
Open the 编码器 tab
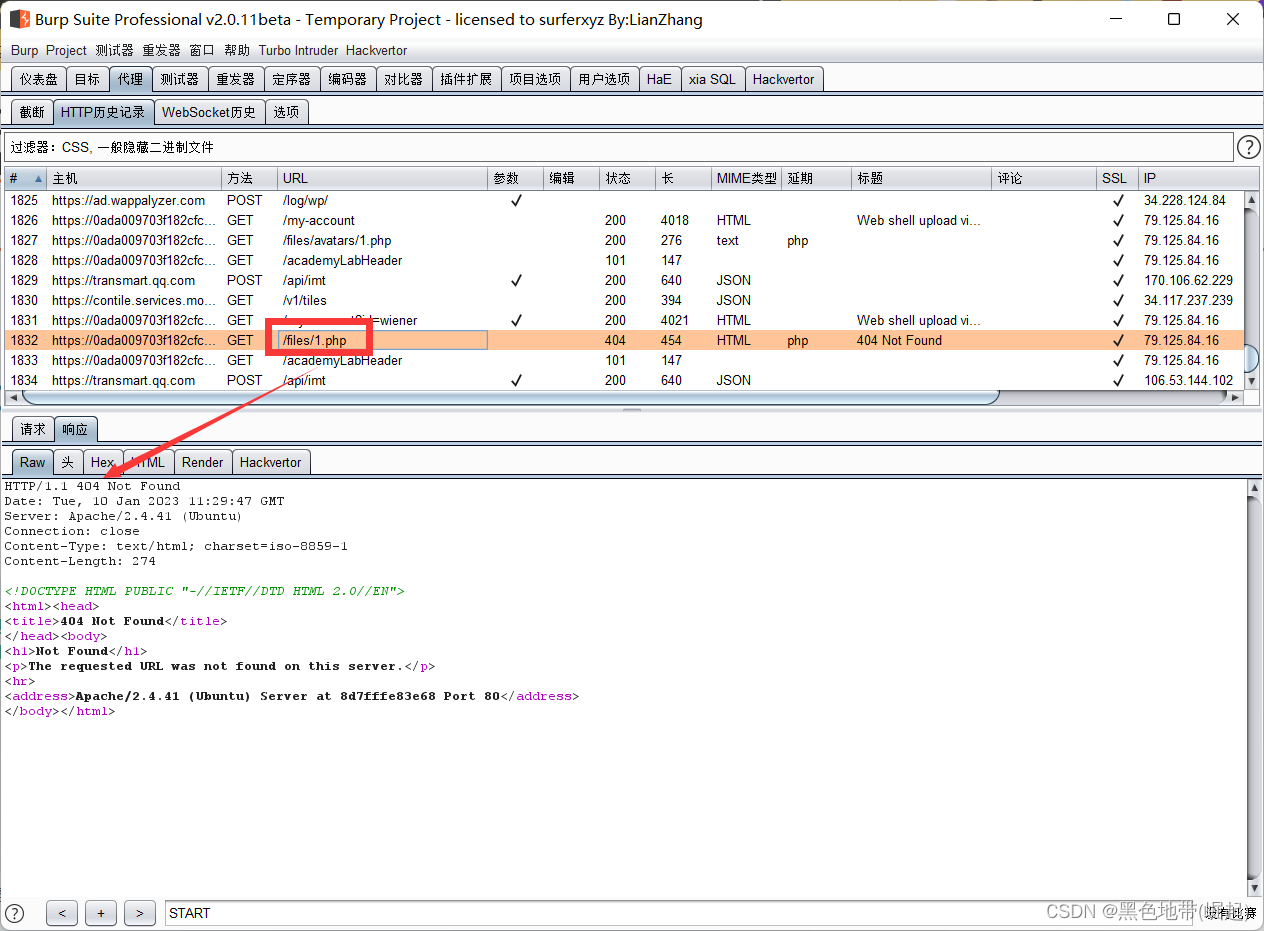[347, 79]
